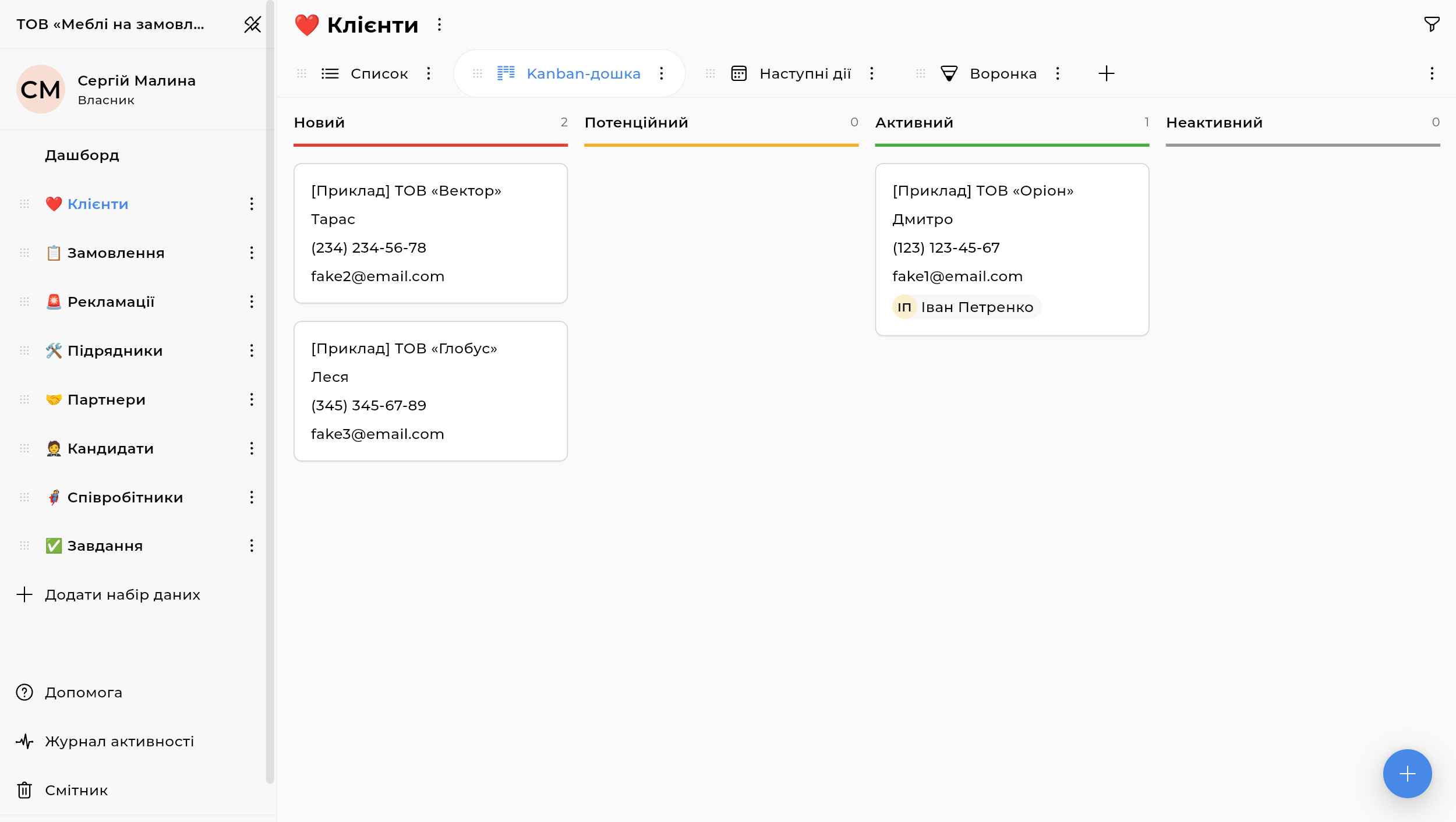Image resolution: width=1456 pixels, height=822 pixels.
Task: Click drag handle beside Замовлення
Action: coord(24,253)
